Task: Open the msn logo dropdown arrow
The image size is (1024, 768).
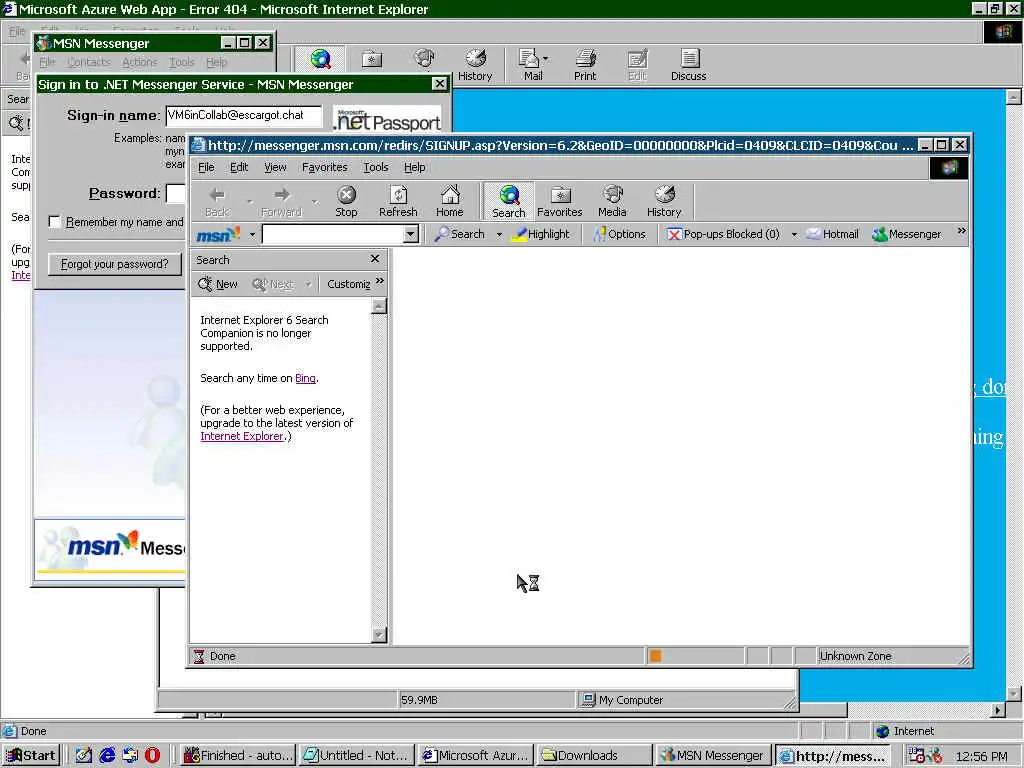Action: (x=252, y=234)
